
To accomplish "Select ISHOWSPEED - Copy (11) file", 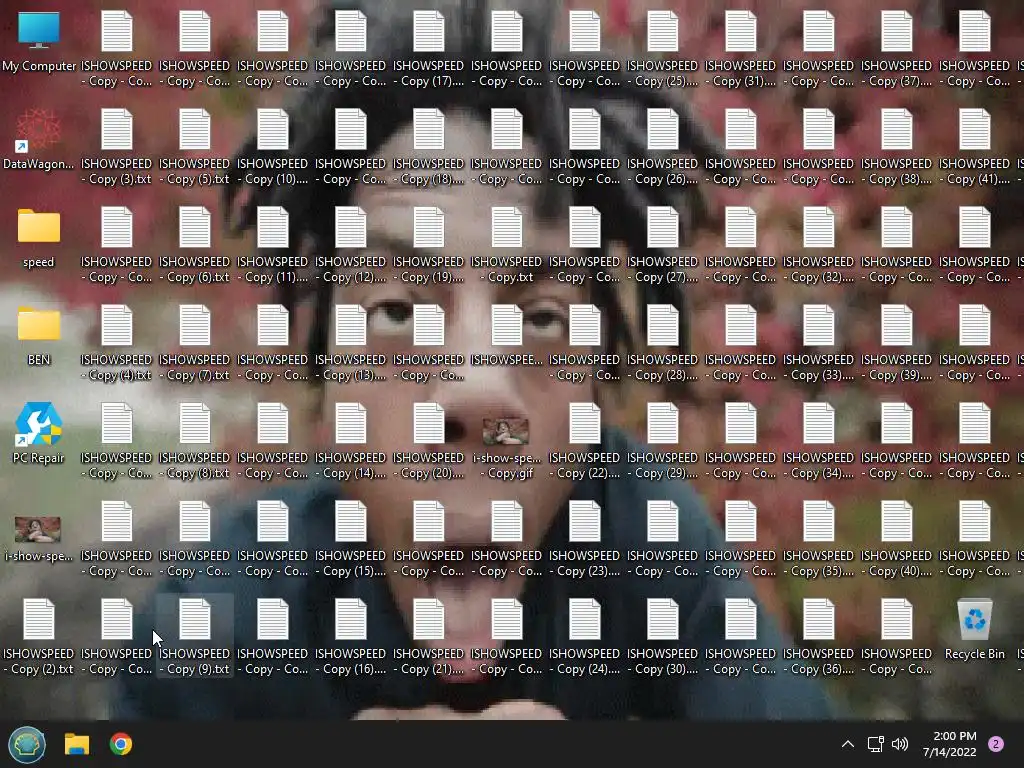I will (x=272, y=246).
